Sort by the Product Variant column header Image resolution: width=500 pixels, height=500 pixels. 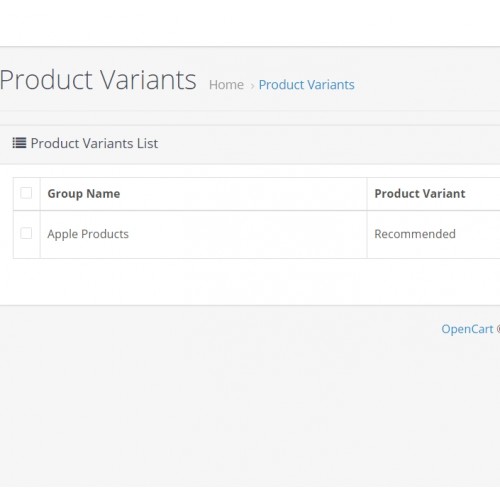pos(420,194)
